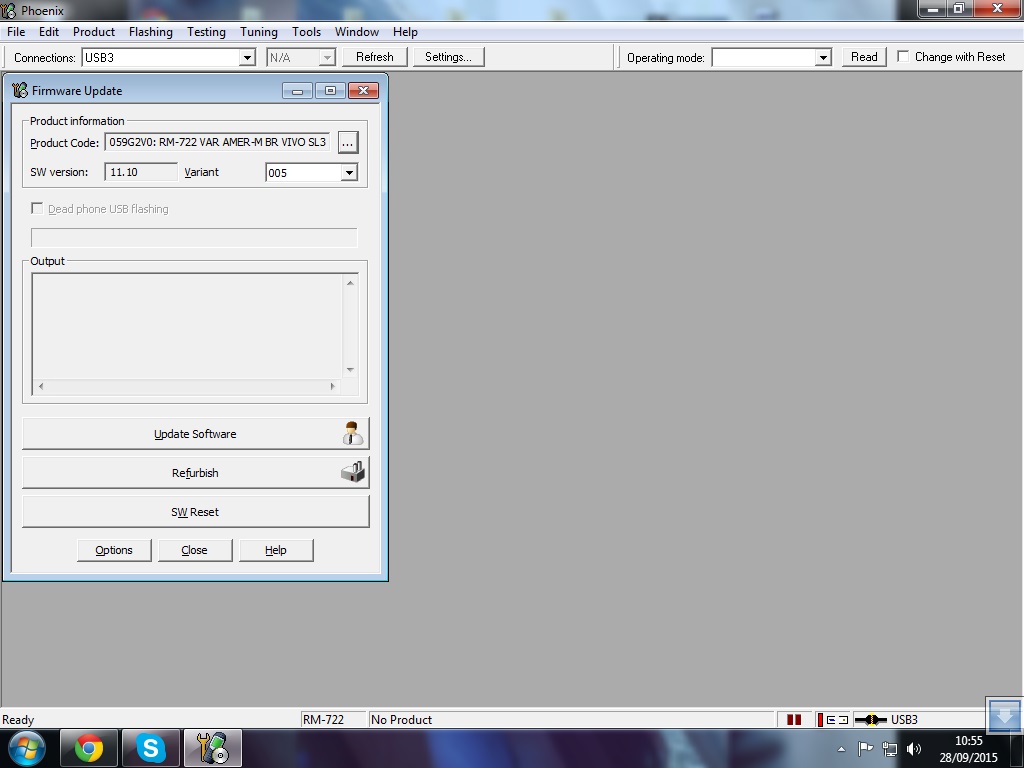Click the Refurbish button

195,473
